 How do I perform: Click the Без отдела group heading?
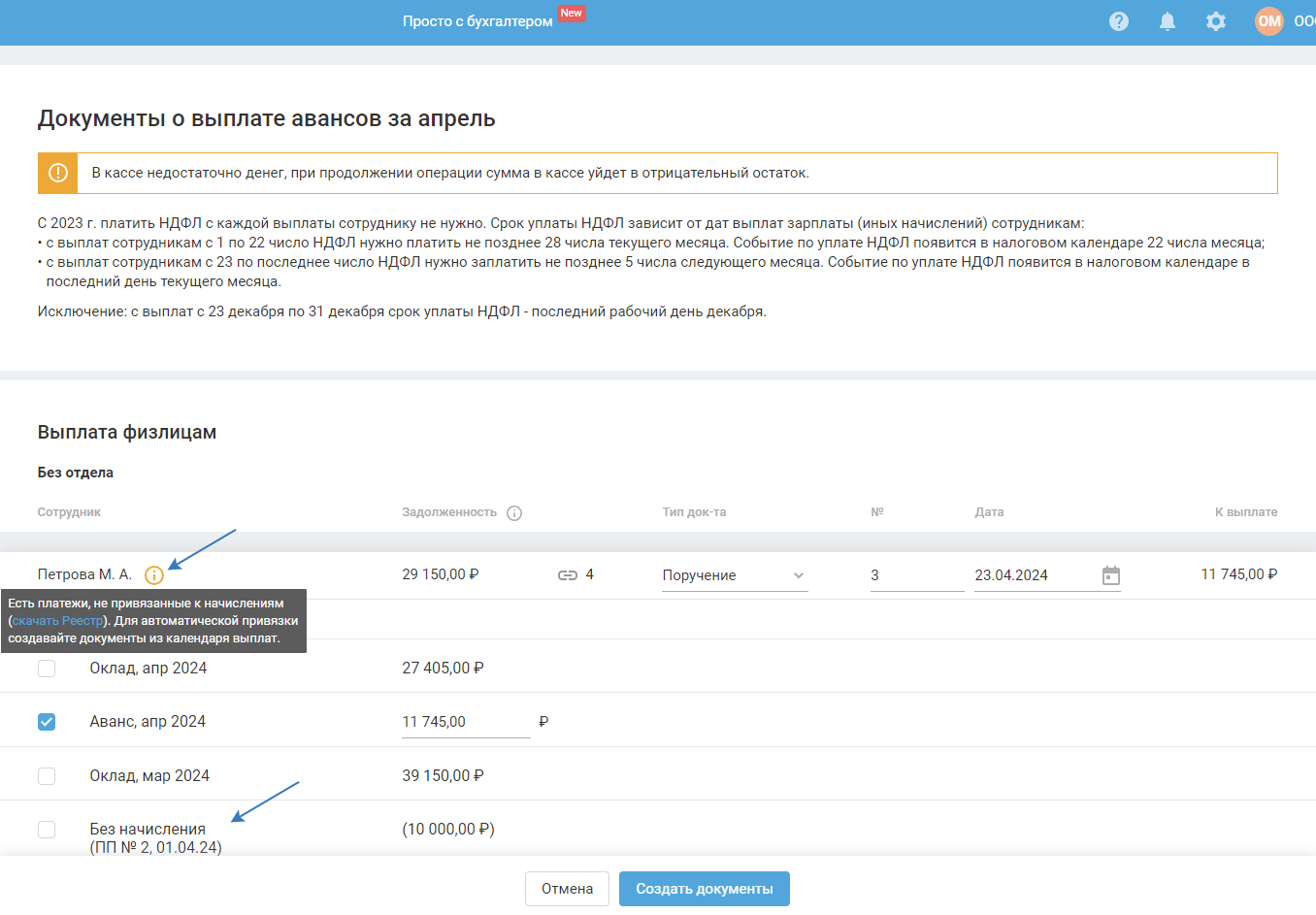click(x=76, y=473)
